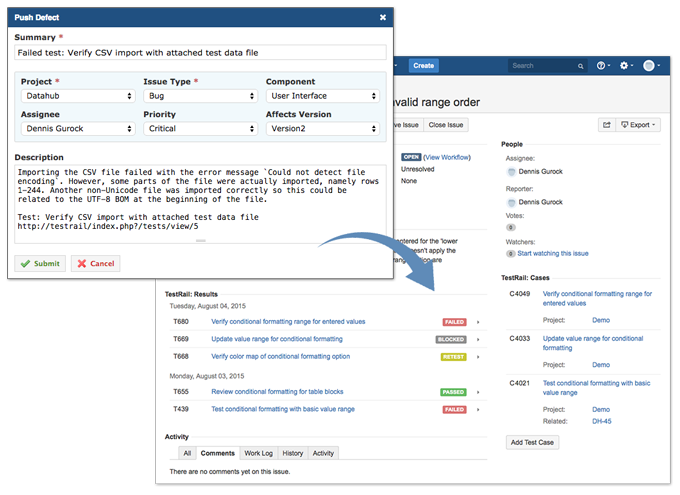680x495 pixels.
Task: Click the RETEST status badge for T668
Action: 454,357
